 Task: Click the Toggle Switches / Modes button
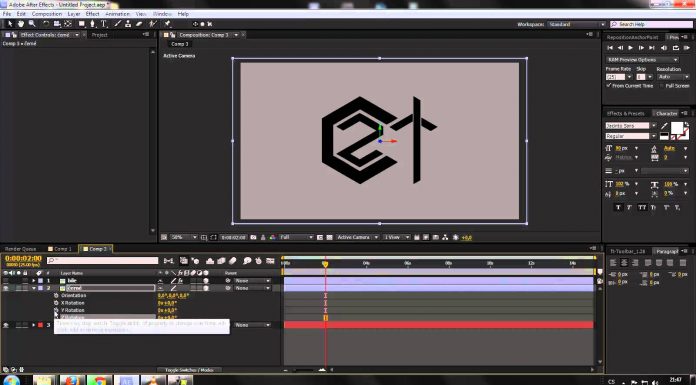click(190, 370)
